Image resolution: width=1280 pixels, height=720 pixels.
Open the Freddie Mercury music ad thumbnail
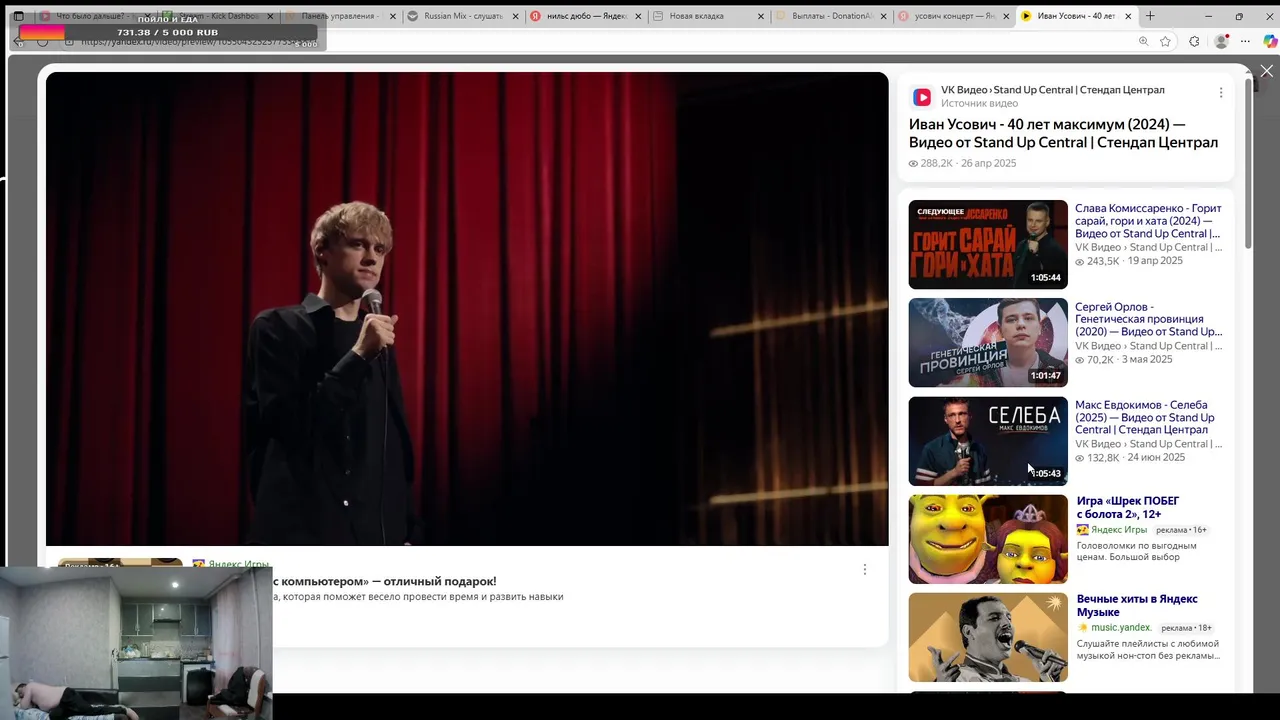pyautogui.click(x=988, y=637)
